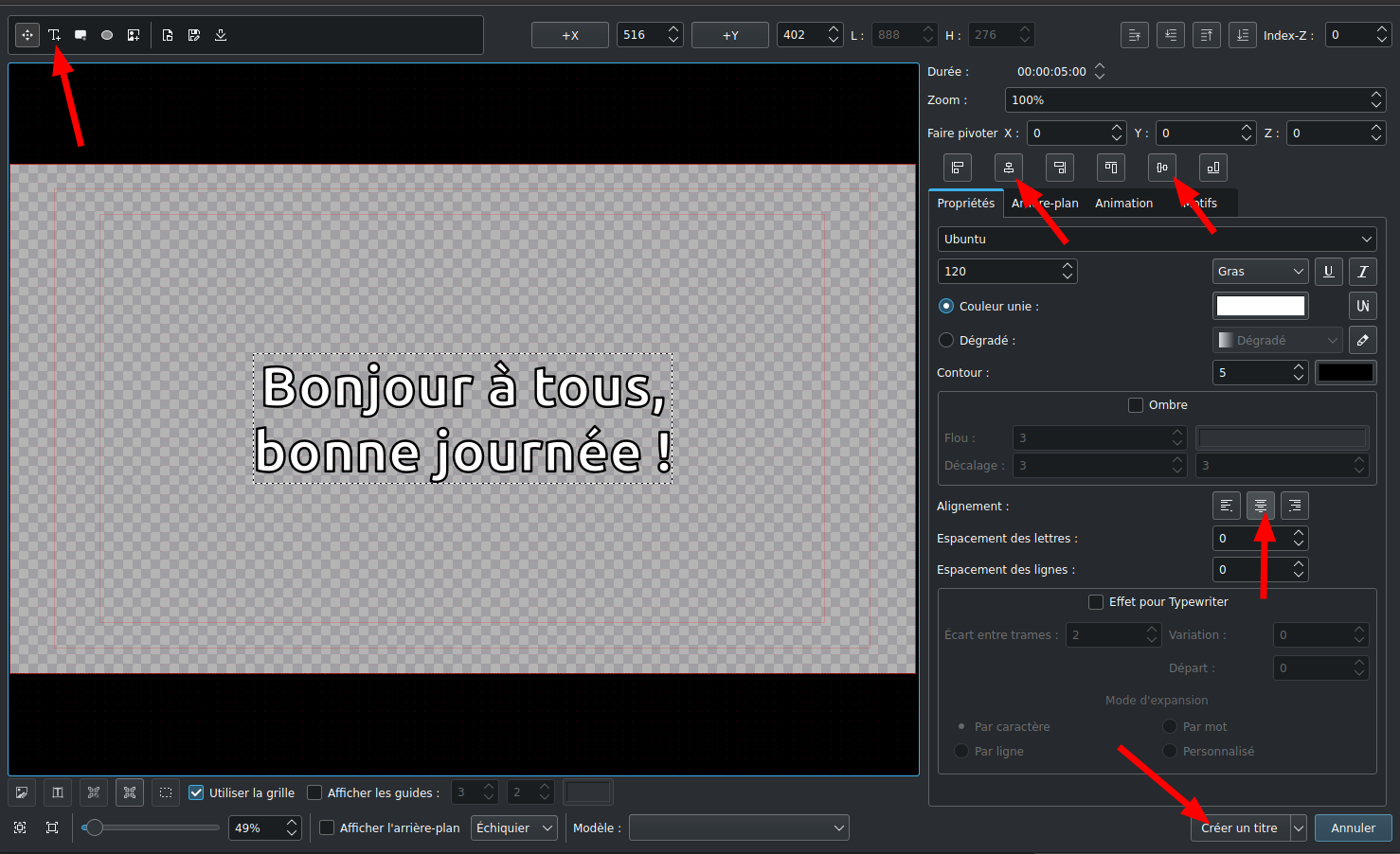
Task: Click the text items selection icon in the bottom toolbar
Action: tap(58, 792)
